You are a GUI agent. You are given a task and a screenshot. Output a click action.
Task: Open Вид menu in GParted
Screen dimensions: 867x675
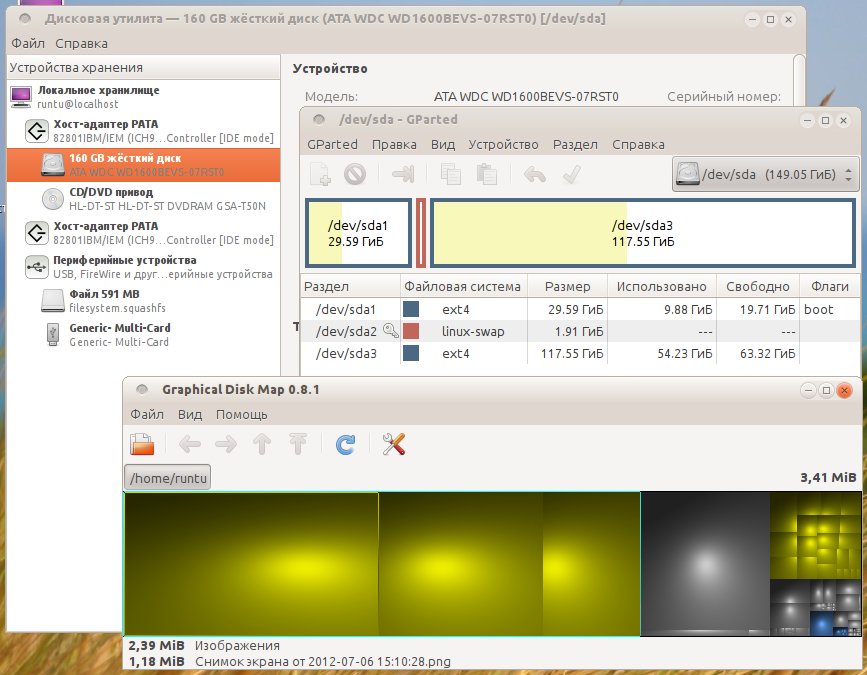(x=443, y=144)
